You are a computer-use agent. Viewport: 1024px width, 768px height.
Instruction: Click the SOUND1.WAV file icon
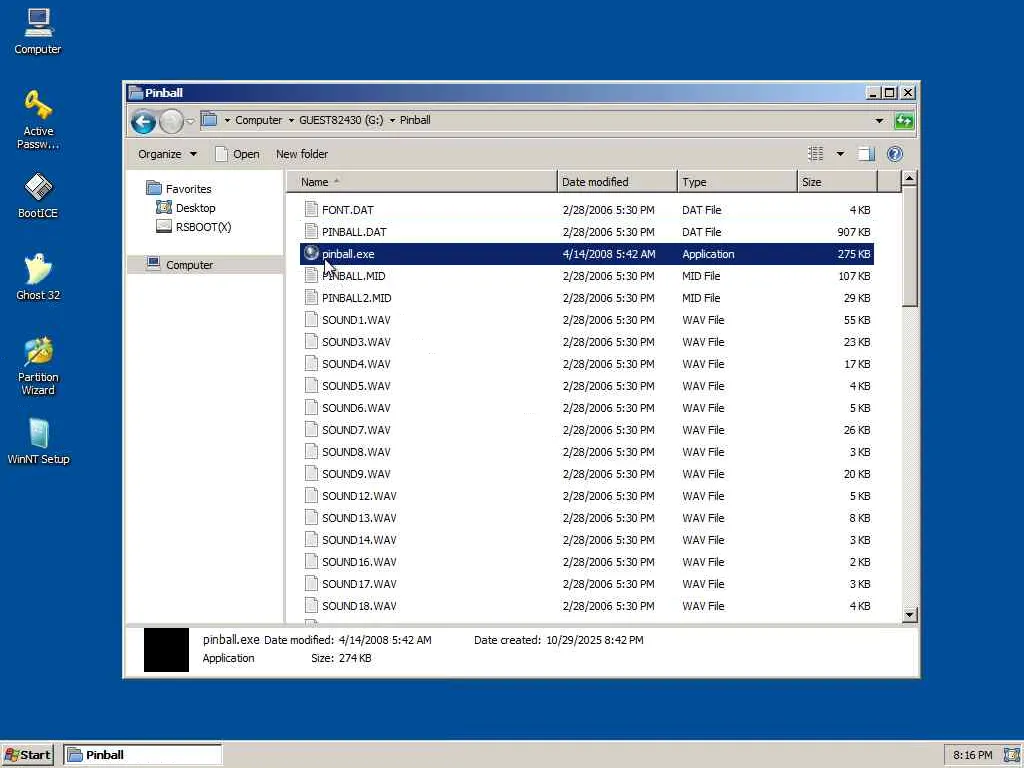tap(312, 320)
